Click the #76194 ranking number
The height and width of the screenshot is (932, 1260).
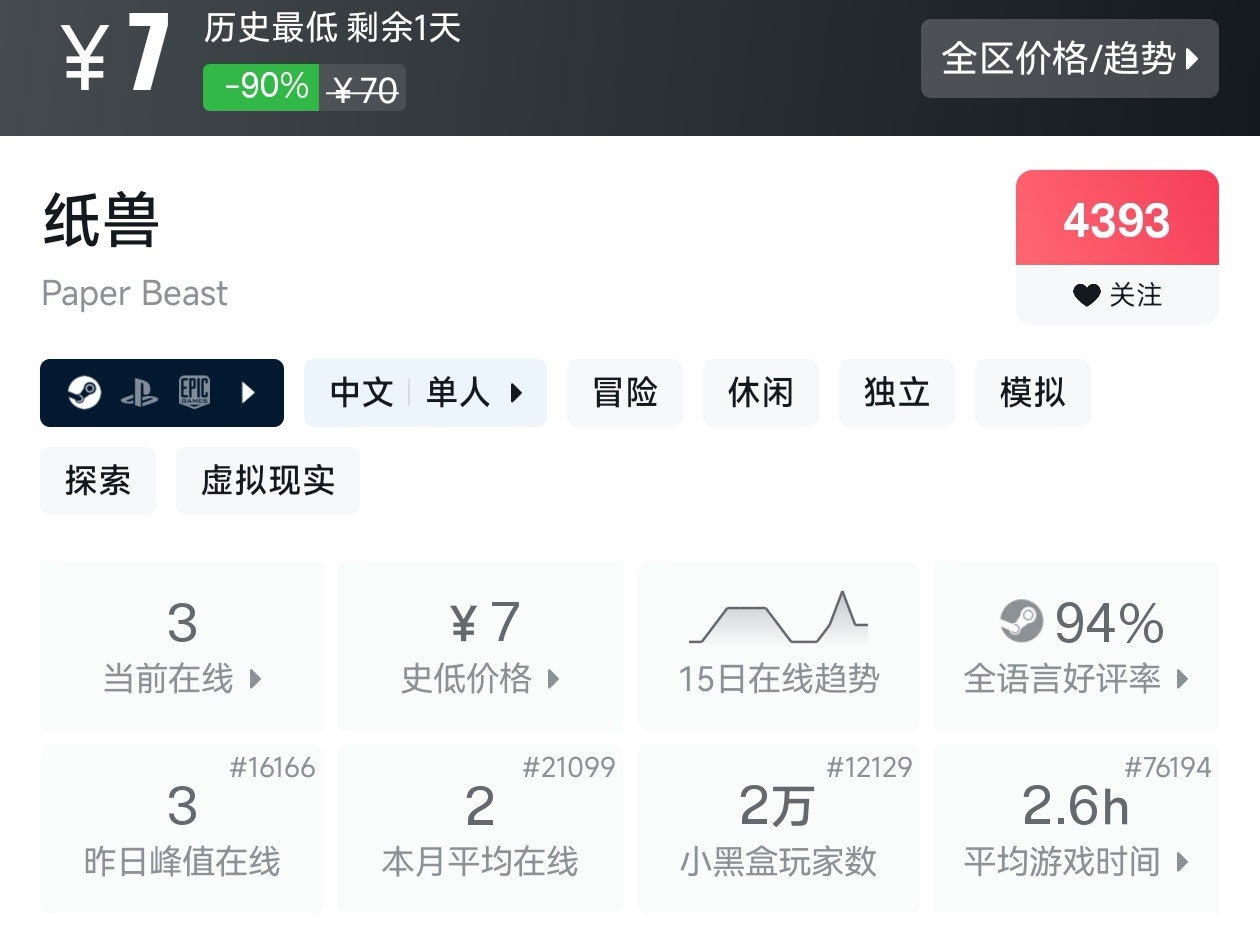(x=1168, y=767)
